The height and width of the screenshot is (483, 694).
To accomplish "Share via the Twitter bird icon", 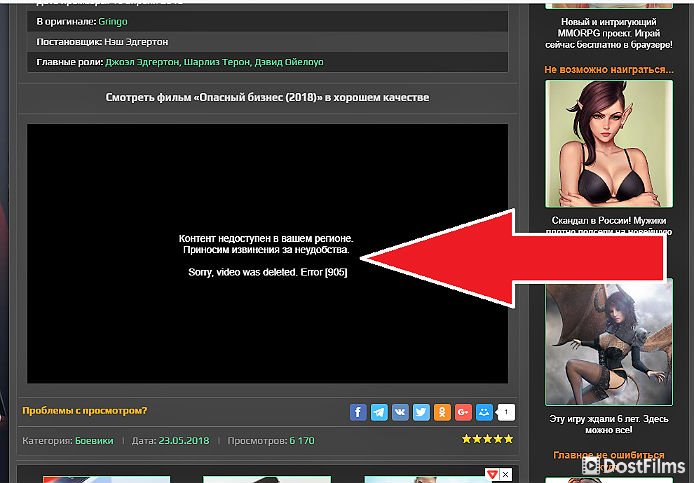I will point(421,412).
